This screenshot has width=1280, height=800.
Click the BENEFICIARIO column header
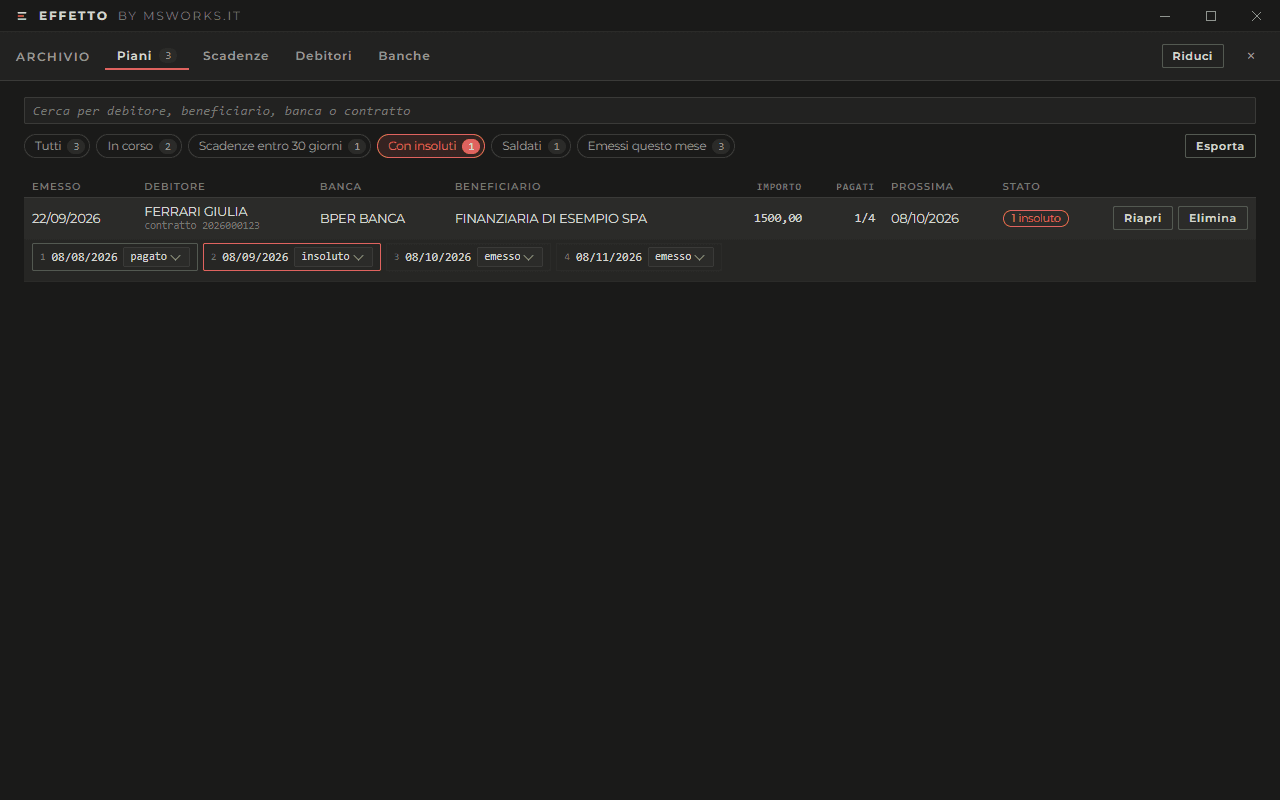pyautogui.click(x=498, y=187)
